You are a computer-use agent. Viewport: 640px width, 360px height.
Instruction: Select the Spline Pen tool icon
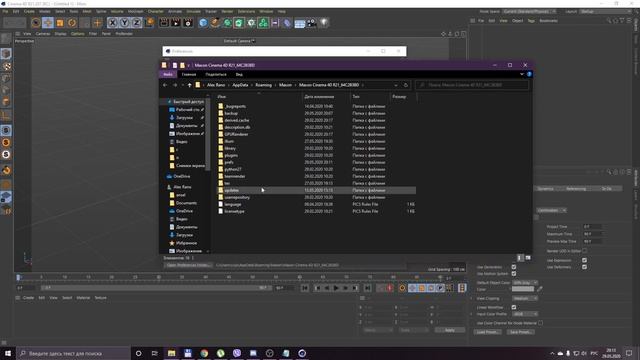[215, 23]
